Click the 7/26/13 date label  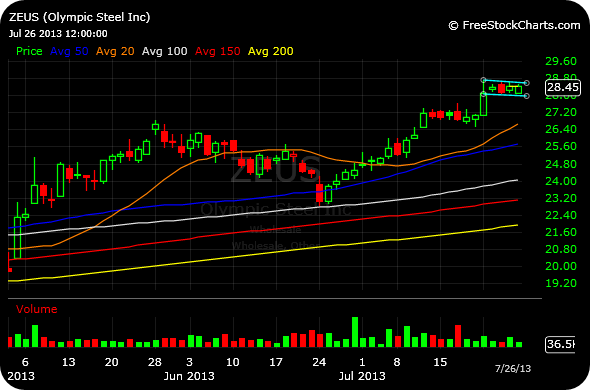[x=513, y=369]
